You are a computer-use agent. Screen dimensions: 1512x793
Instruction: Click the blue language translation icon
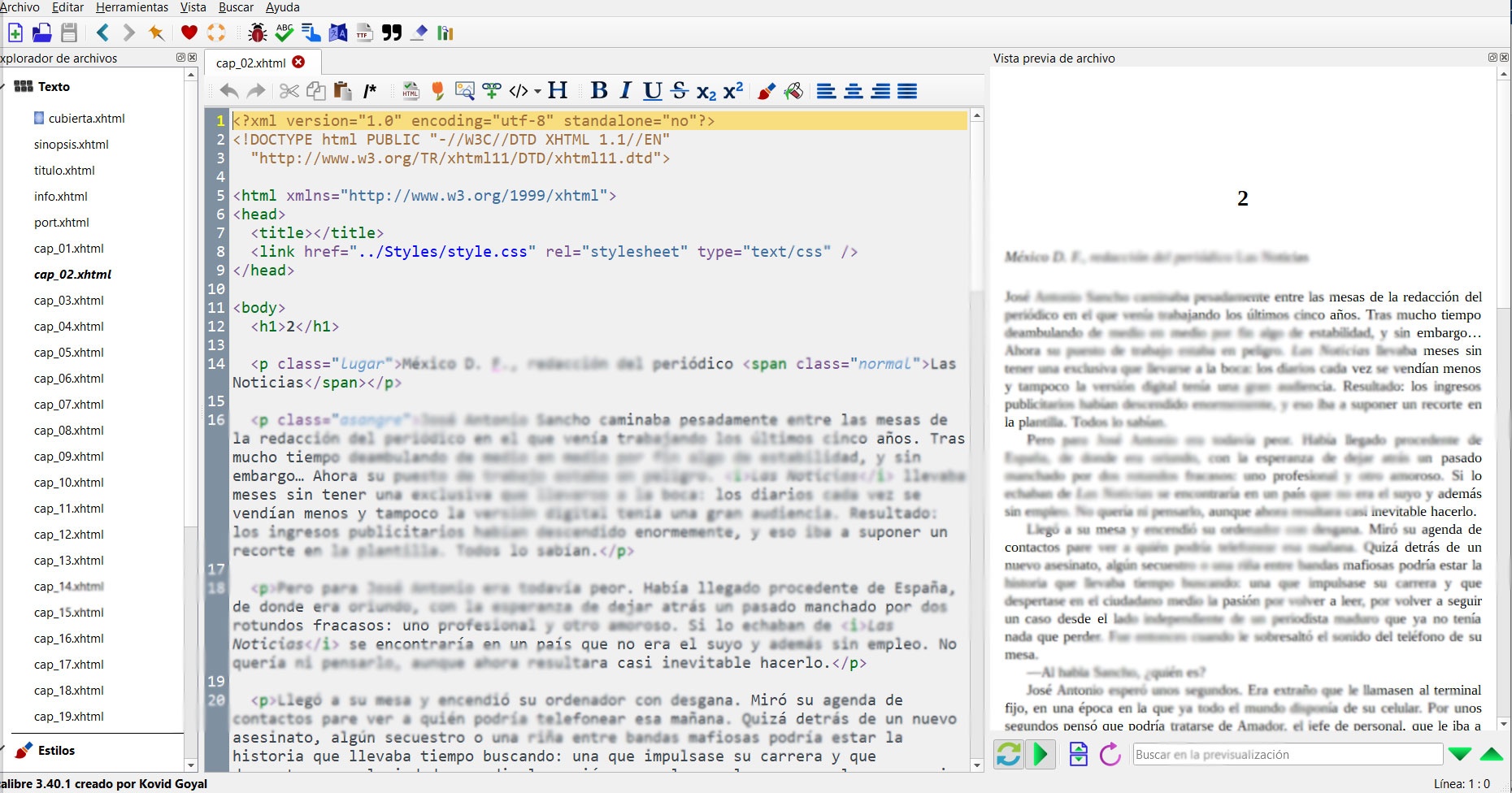[338, 32]
